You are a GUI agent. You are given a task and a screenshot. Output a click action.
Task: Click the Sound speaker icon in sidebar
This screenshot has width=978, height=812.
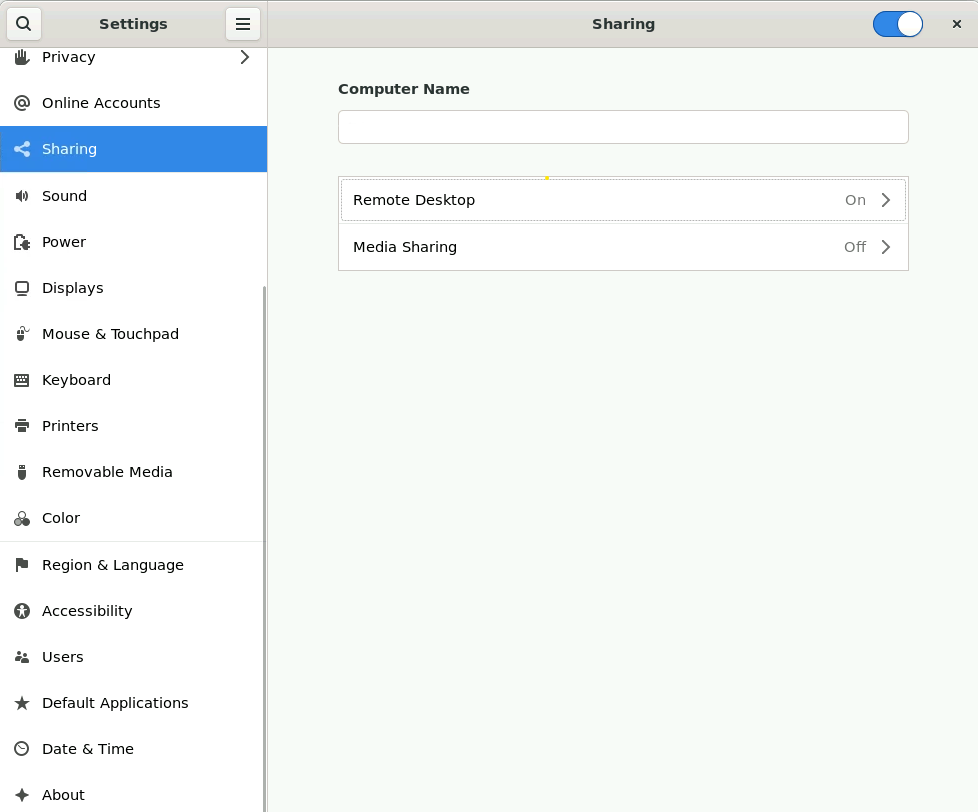[x=22, y=196]
